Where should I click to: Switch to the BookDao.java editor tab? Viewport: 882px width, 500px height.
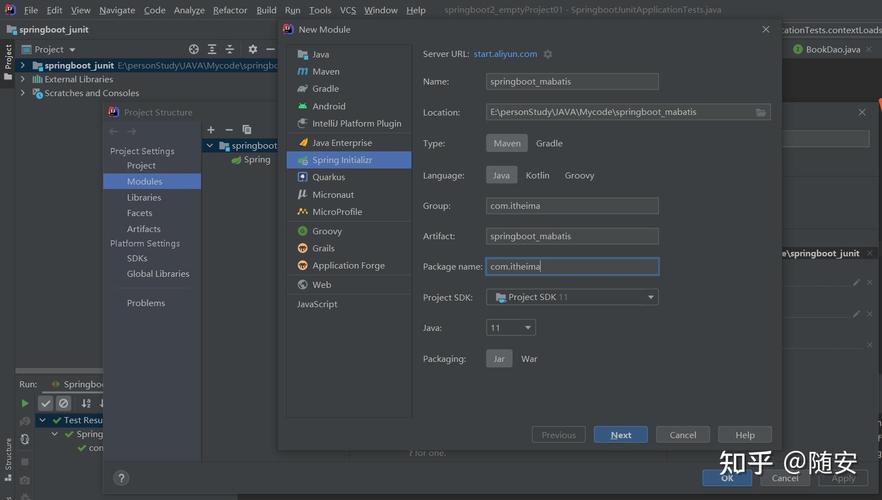tap(831, 49)
